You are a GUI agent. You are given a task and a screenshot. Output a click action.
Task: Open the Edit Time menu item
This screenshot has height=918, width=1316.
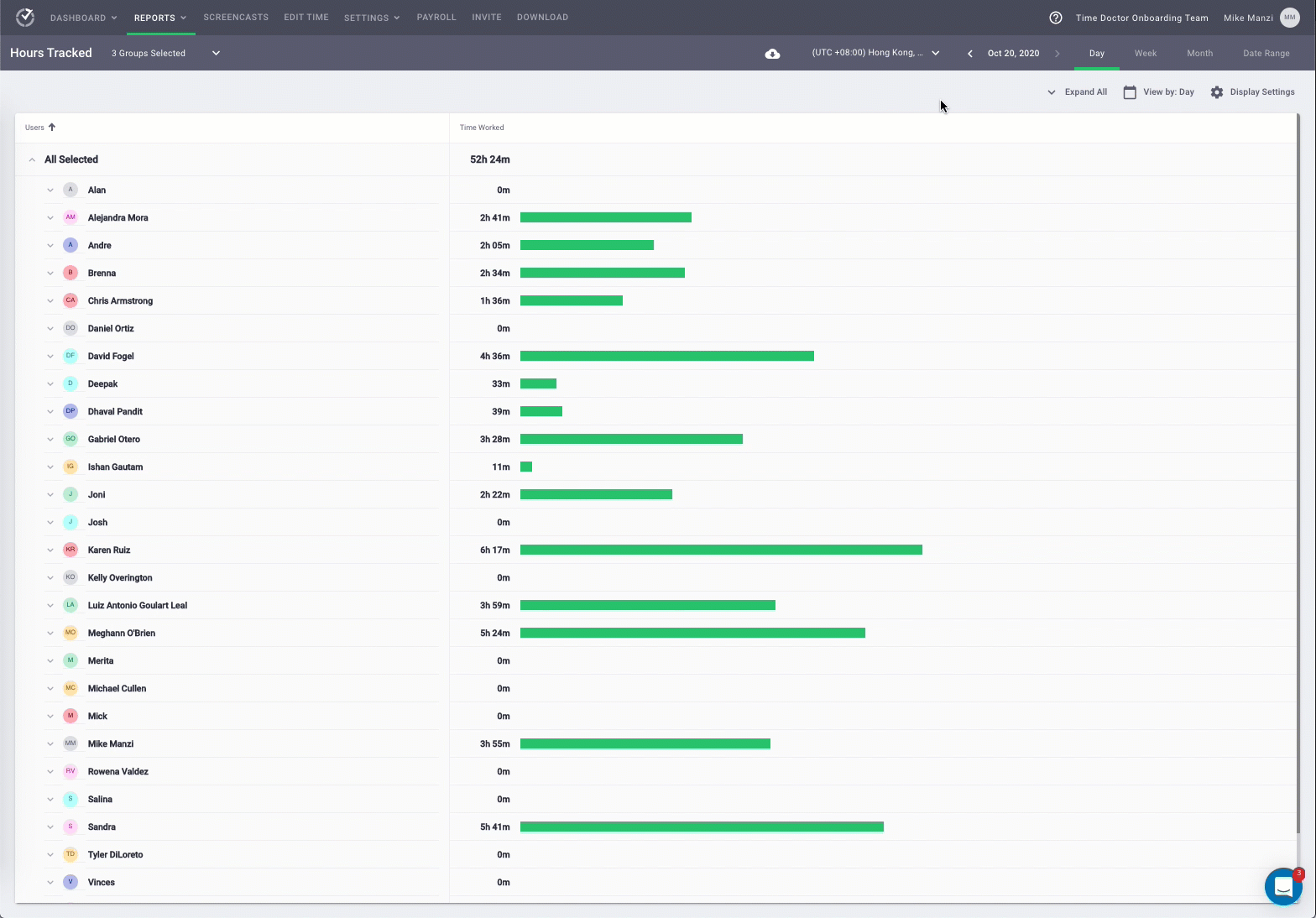pos(306,17)
